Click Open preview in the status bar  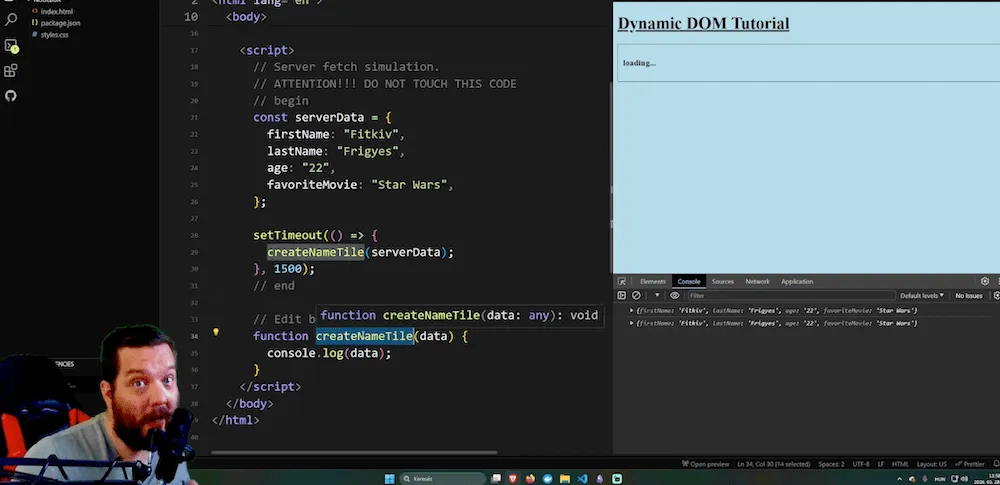(x=705, y=464)
